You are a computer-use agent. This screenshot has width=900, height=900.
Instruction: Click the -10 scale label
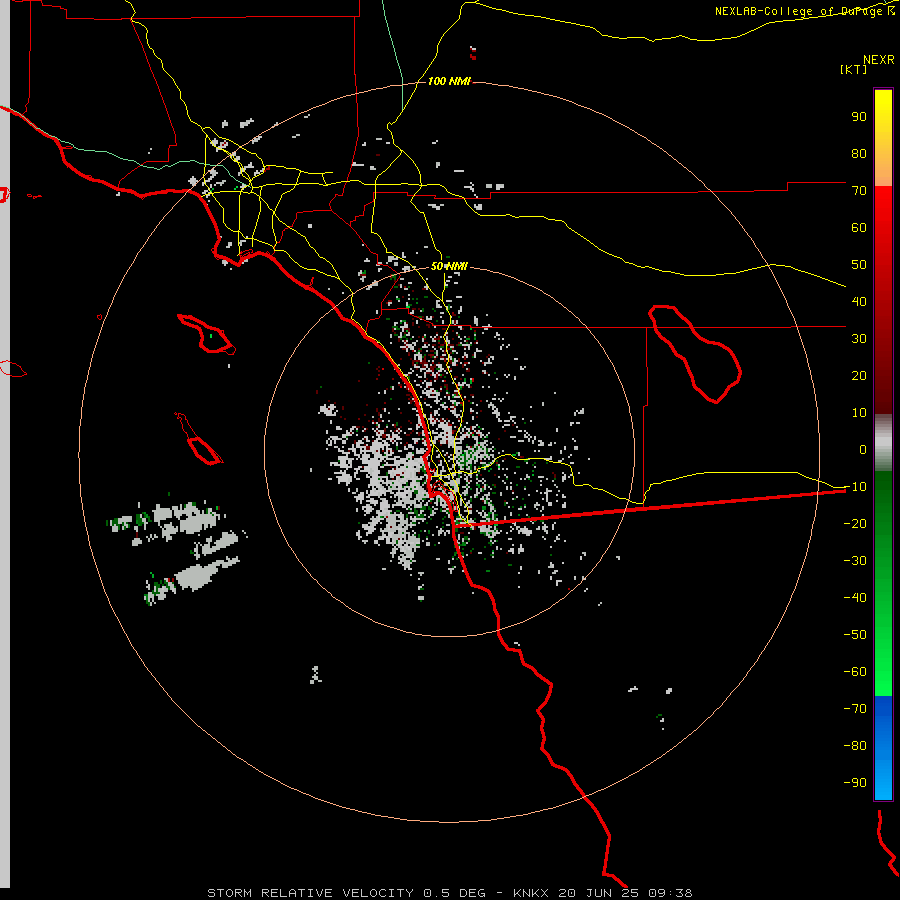tap(855, 487)
